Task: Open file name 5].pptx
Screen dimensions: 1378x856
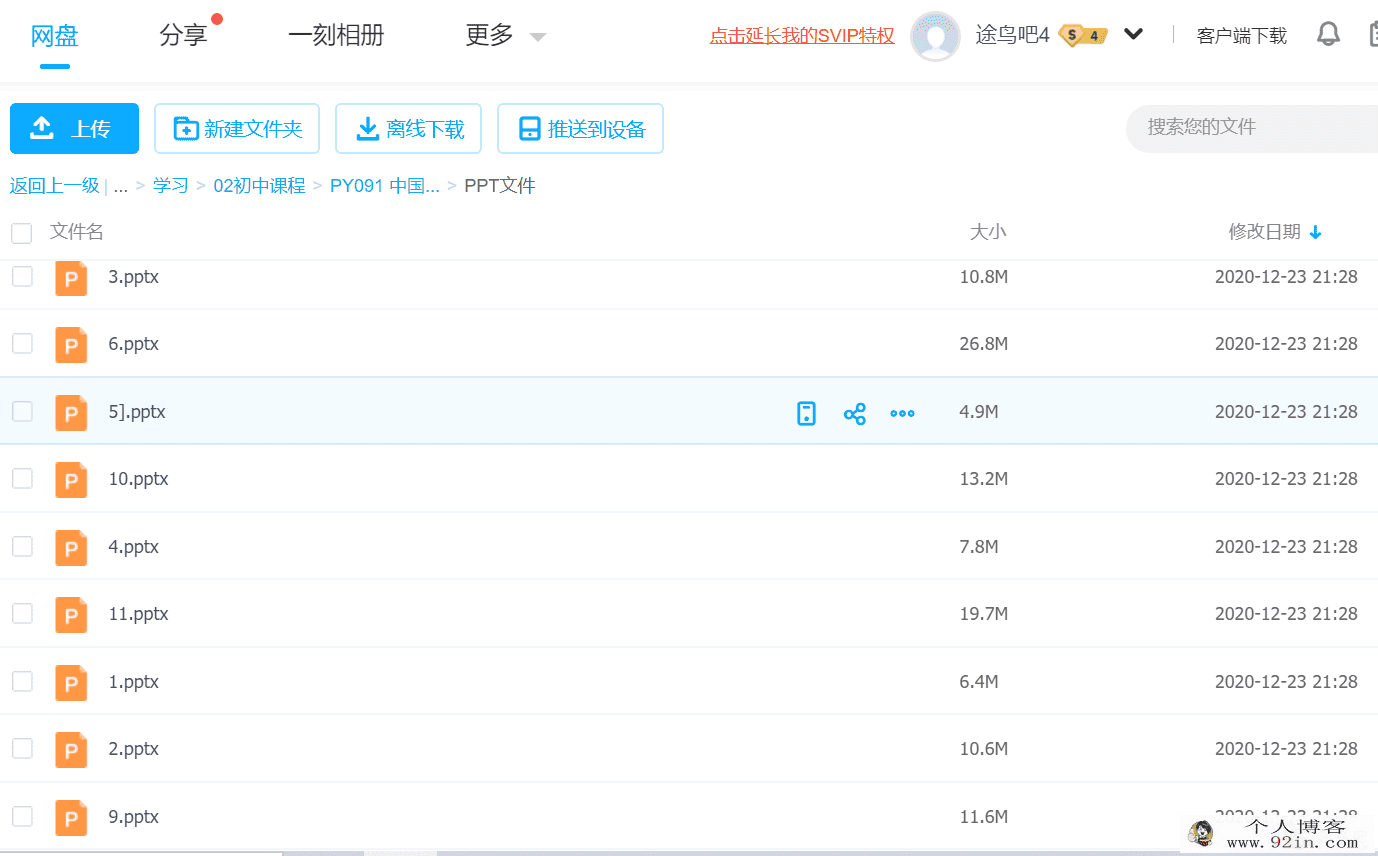Action: pyautogui.click(x=137, y=412)
